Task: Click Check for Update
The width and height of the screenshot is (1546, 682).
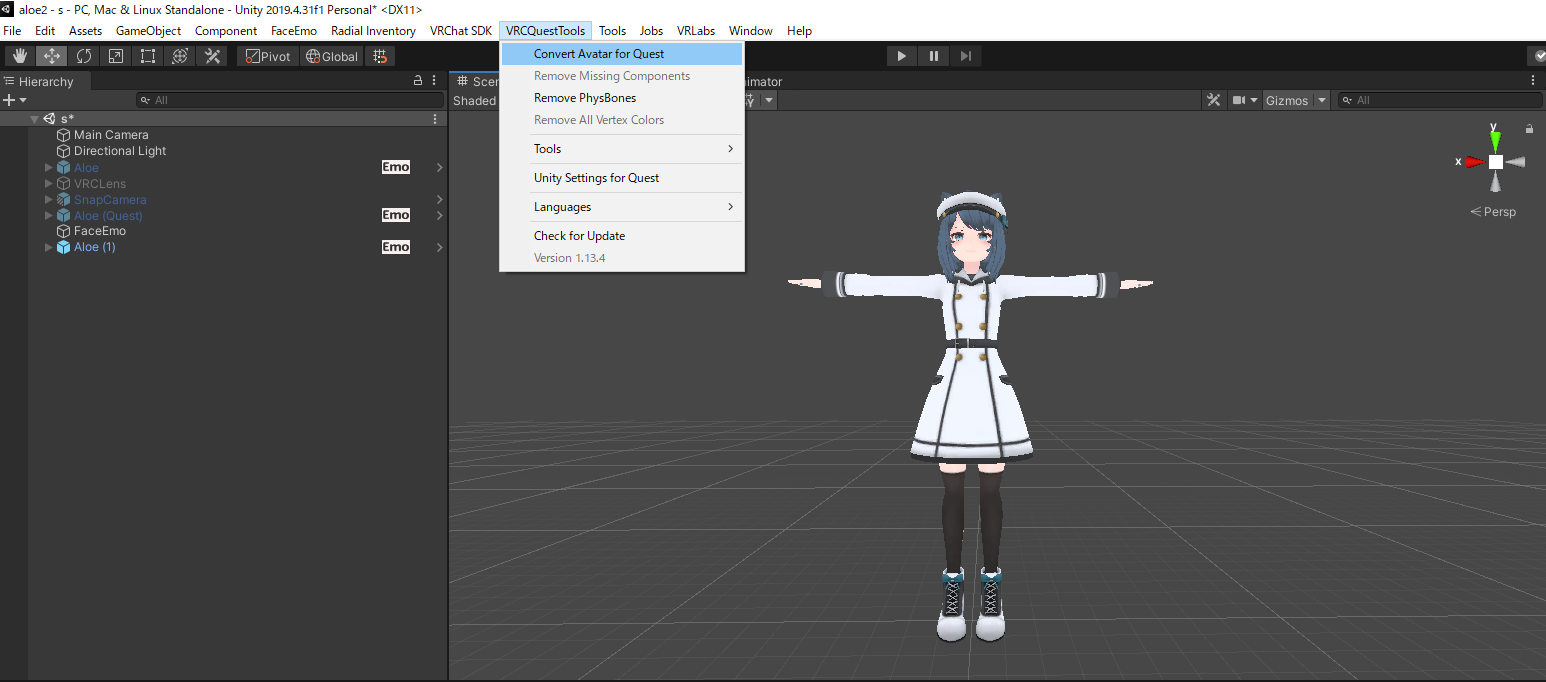Action: pos(579,236)
